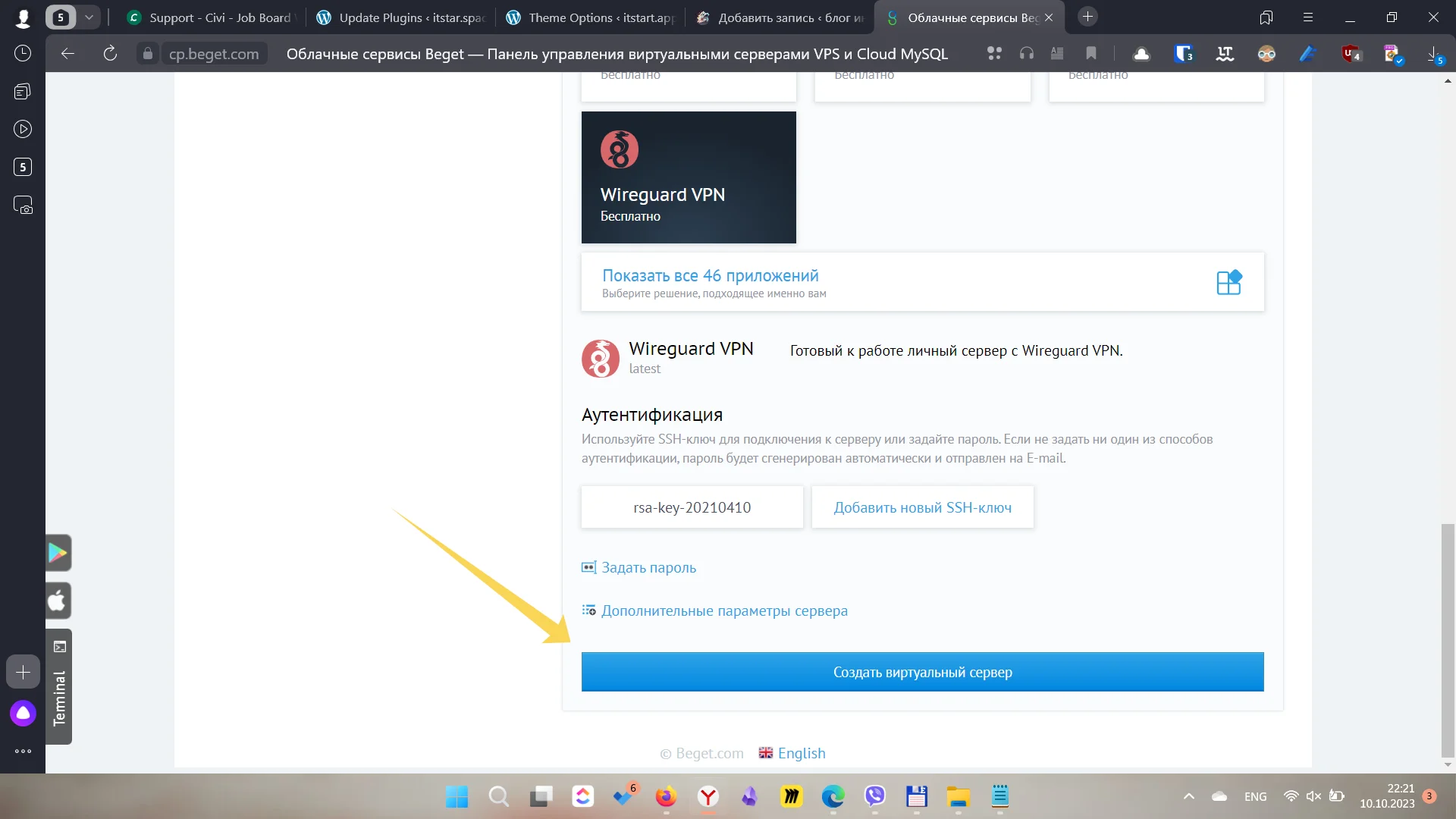
Task: Switch site language to English
Action: pos(792,753)
